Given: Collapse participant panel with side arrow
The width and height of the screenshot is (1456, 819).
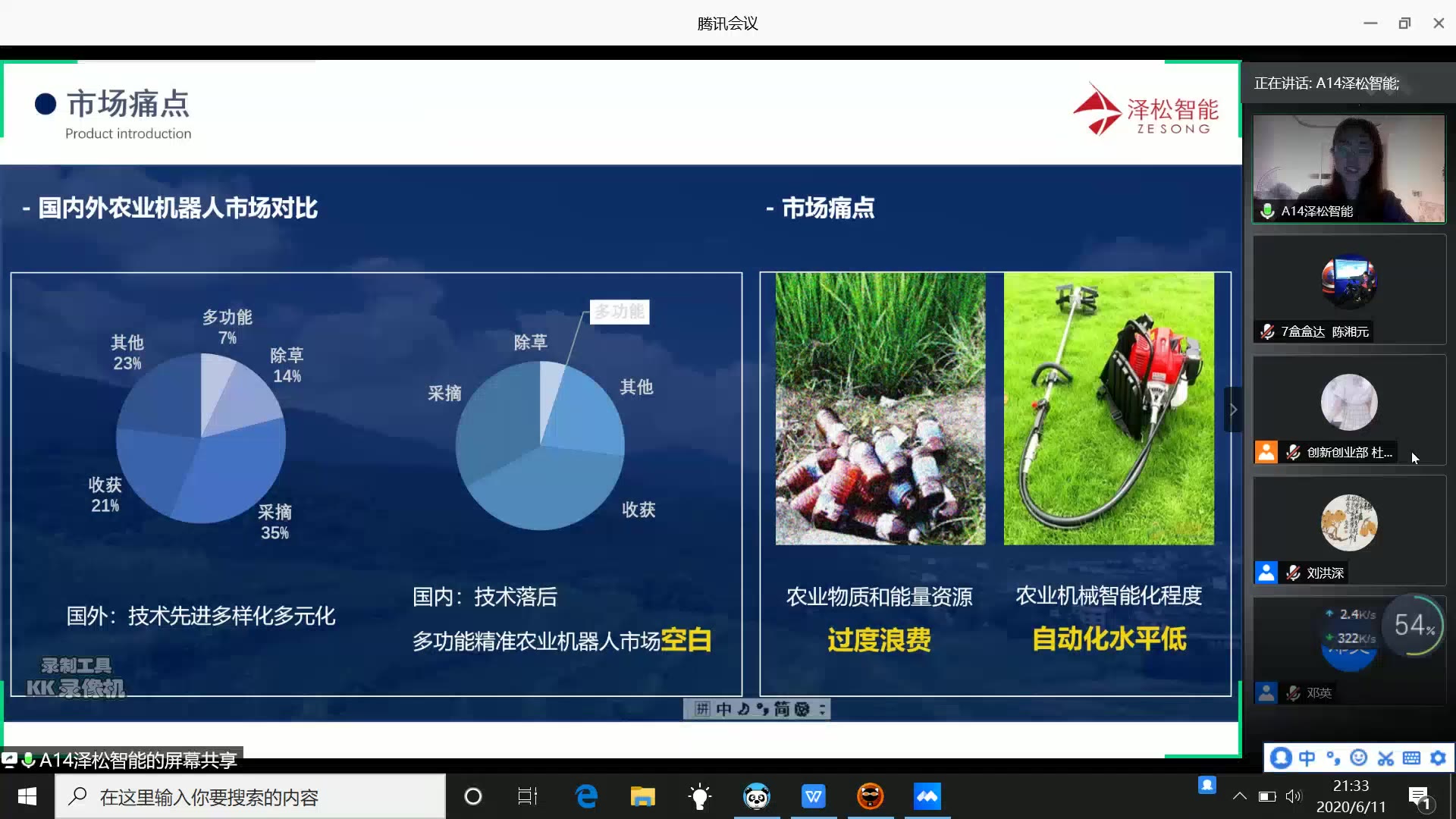Looking at the screenshot, I should pyautogui.click(x=1233, y=409).
